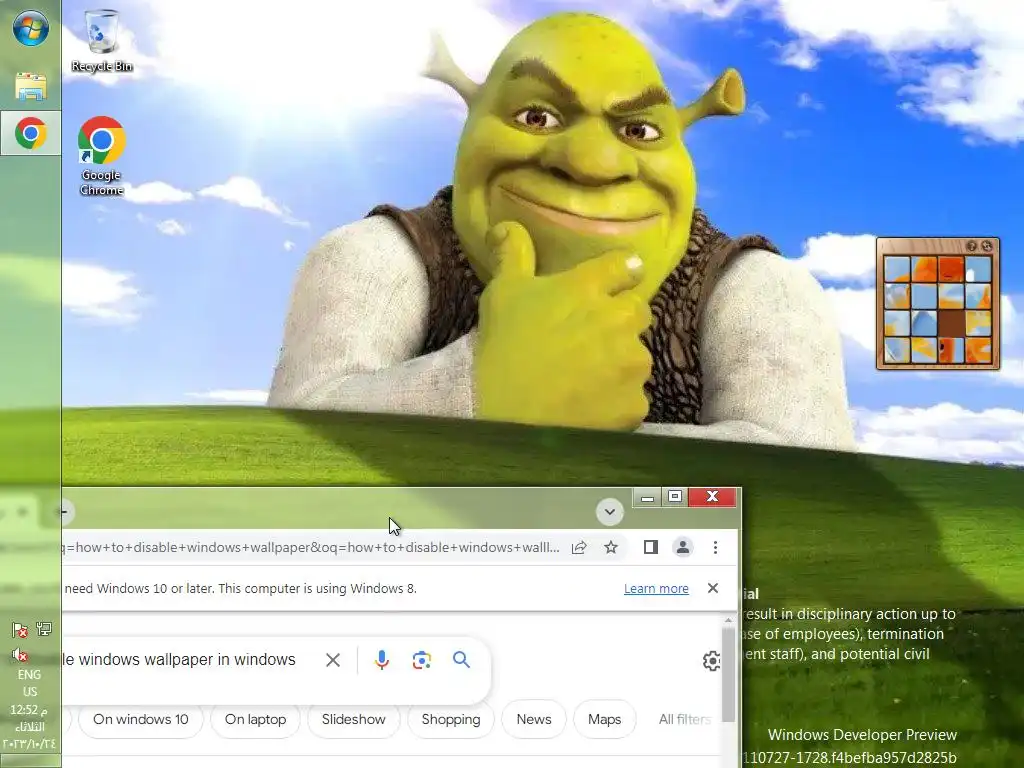Viewport: 1024px width, 768px height.
Task: Shuffle the picture puzzle gadget tiles
Action: point(986,246)
